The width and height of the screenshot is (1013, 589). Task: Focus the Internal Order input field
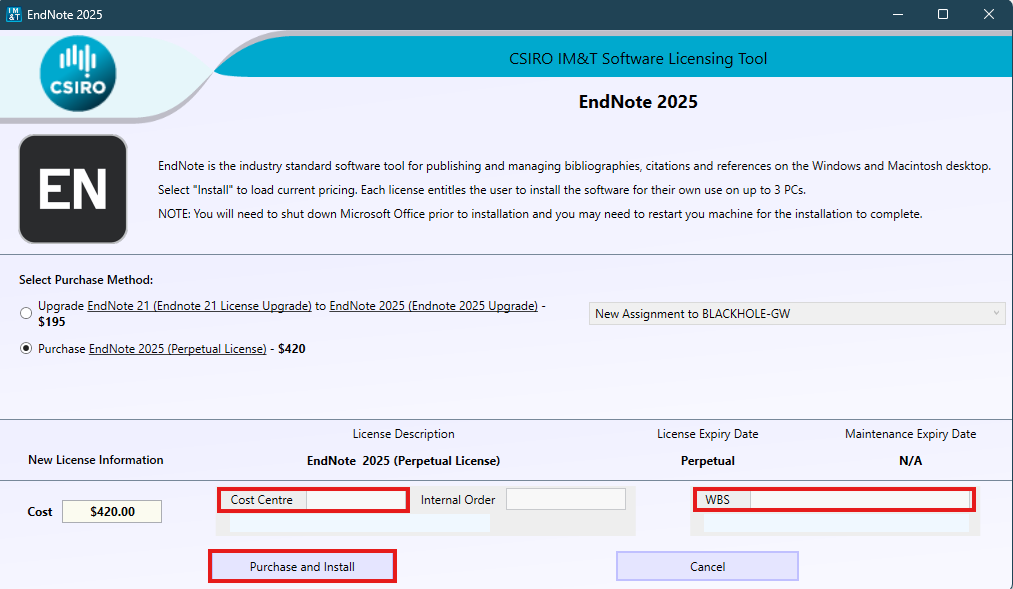(565, 499)
